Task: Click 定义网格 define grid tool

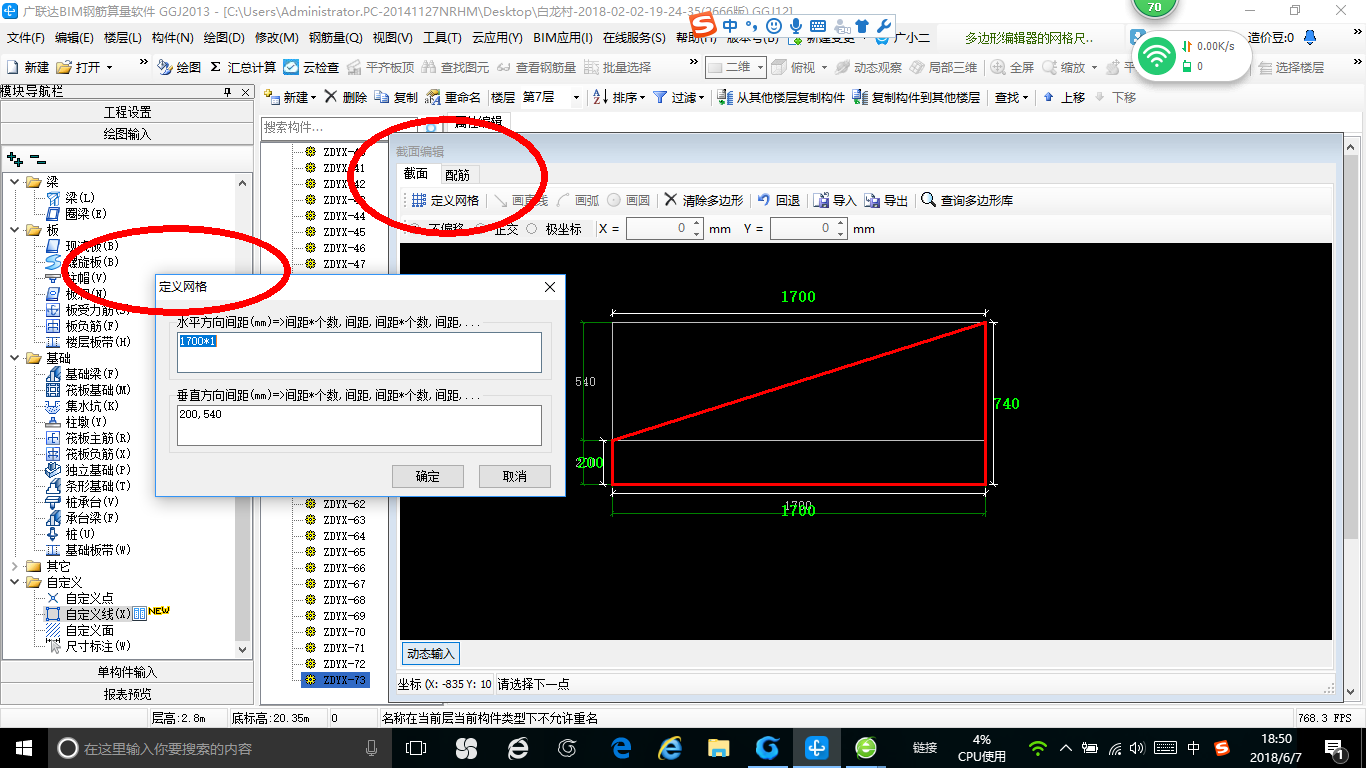Action: (444, 200)
